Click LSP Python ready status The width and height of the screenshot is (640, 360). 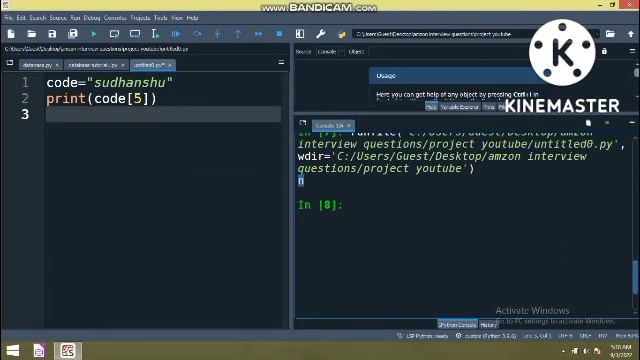(423, 336)
